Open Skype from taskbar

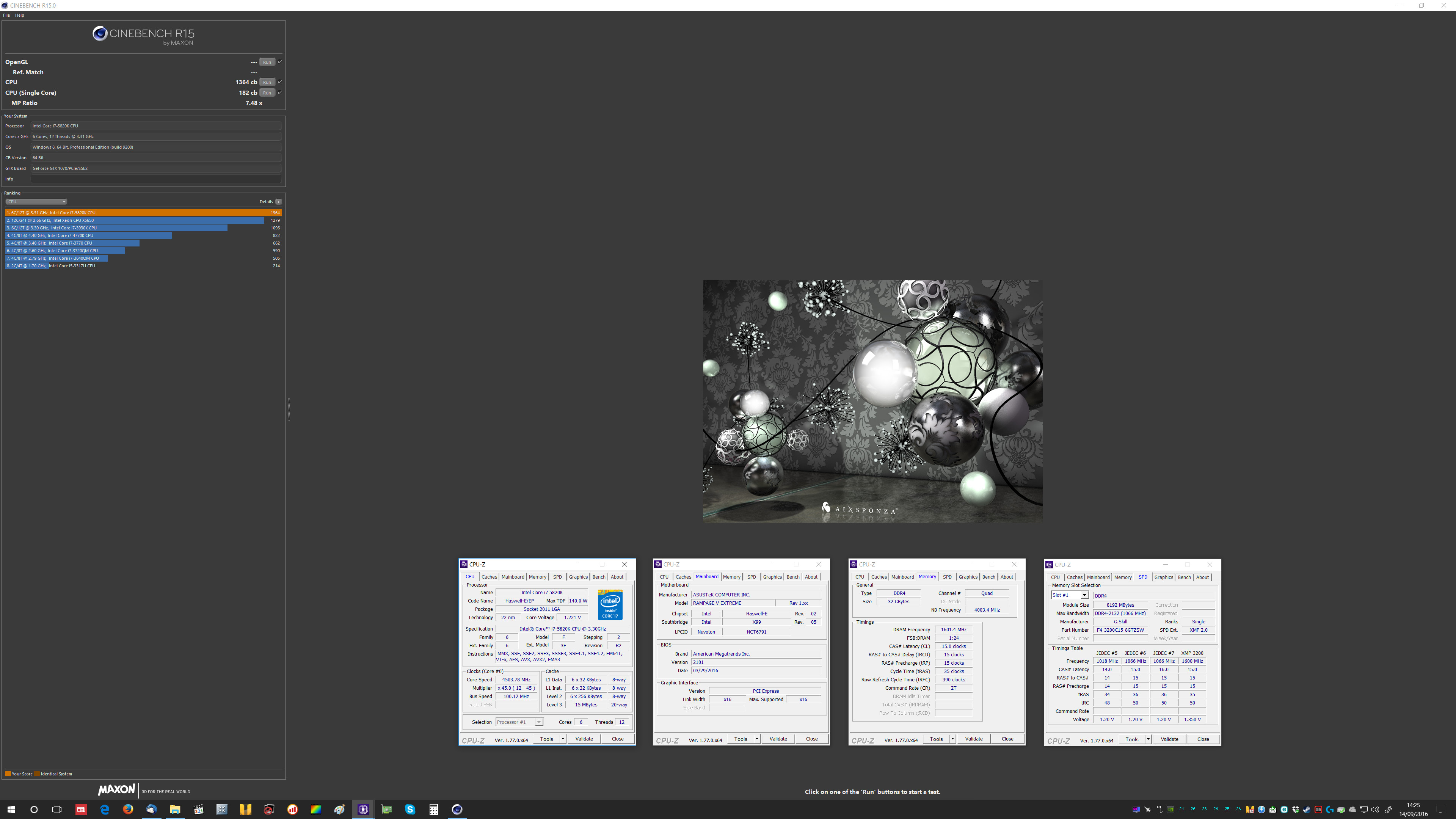410,810
